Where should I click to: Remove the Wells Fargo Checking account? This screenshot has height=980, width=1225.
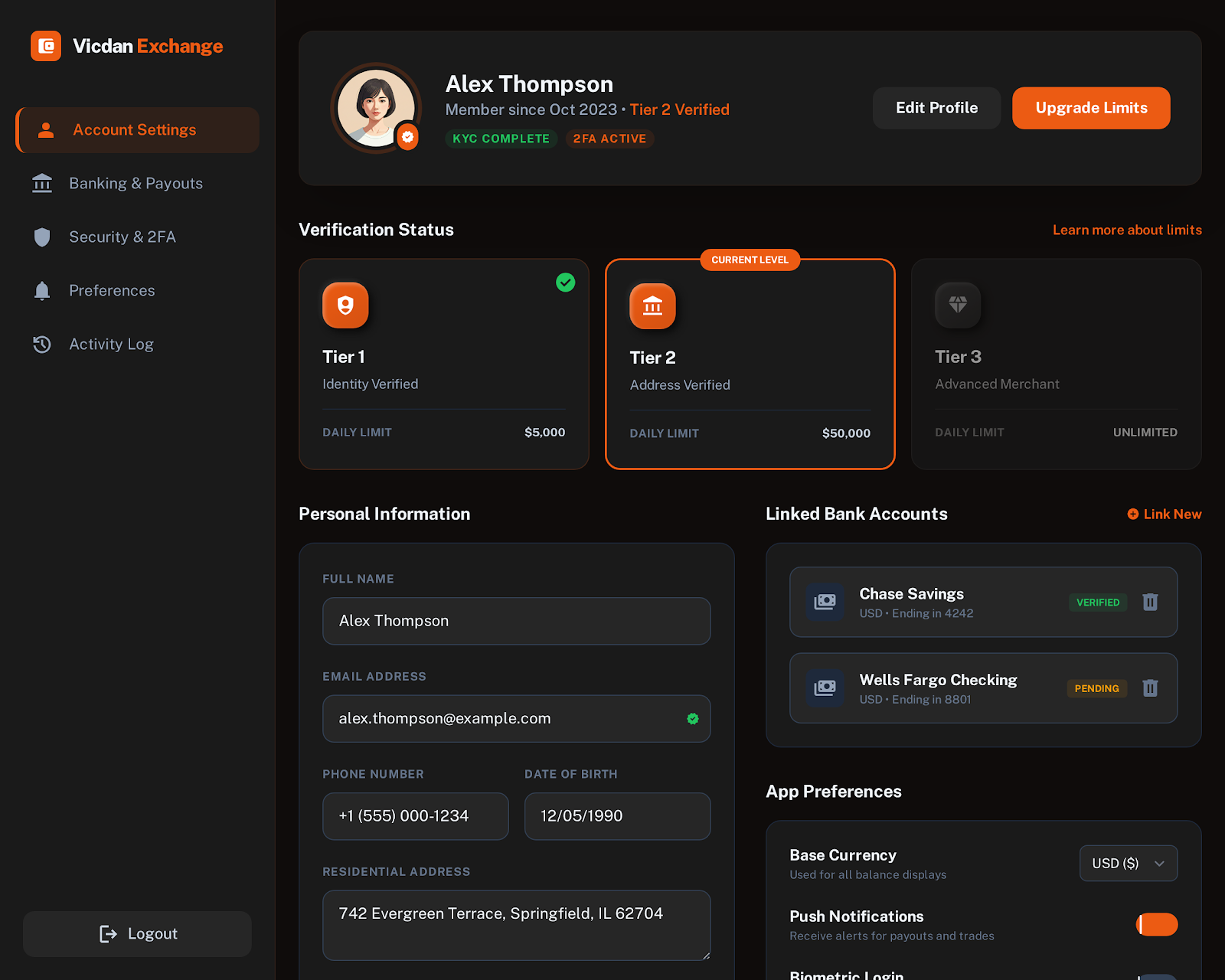[1150, 688]
